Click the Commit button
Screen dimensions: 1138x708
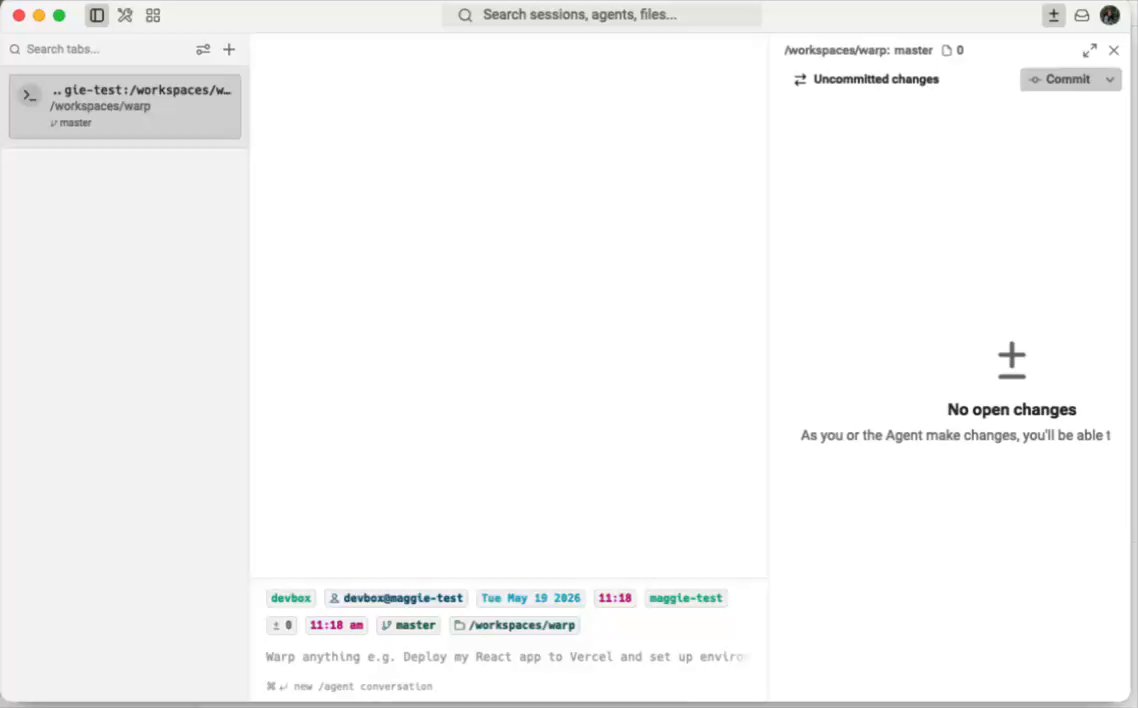click(x=1060, y=79)
